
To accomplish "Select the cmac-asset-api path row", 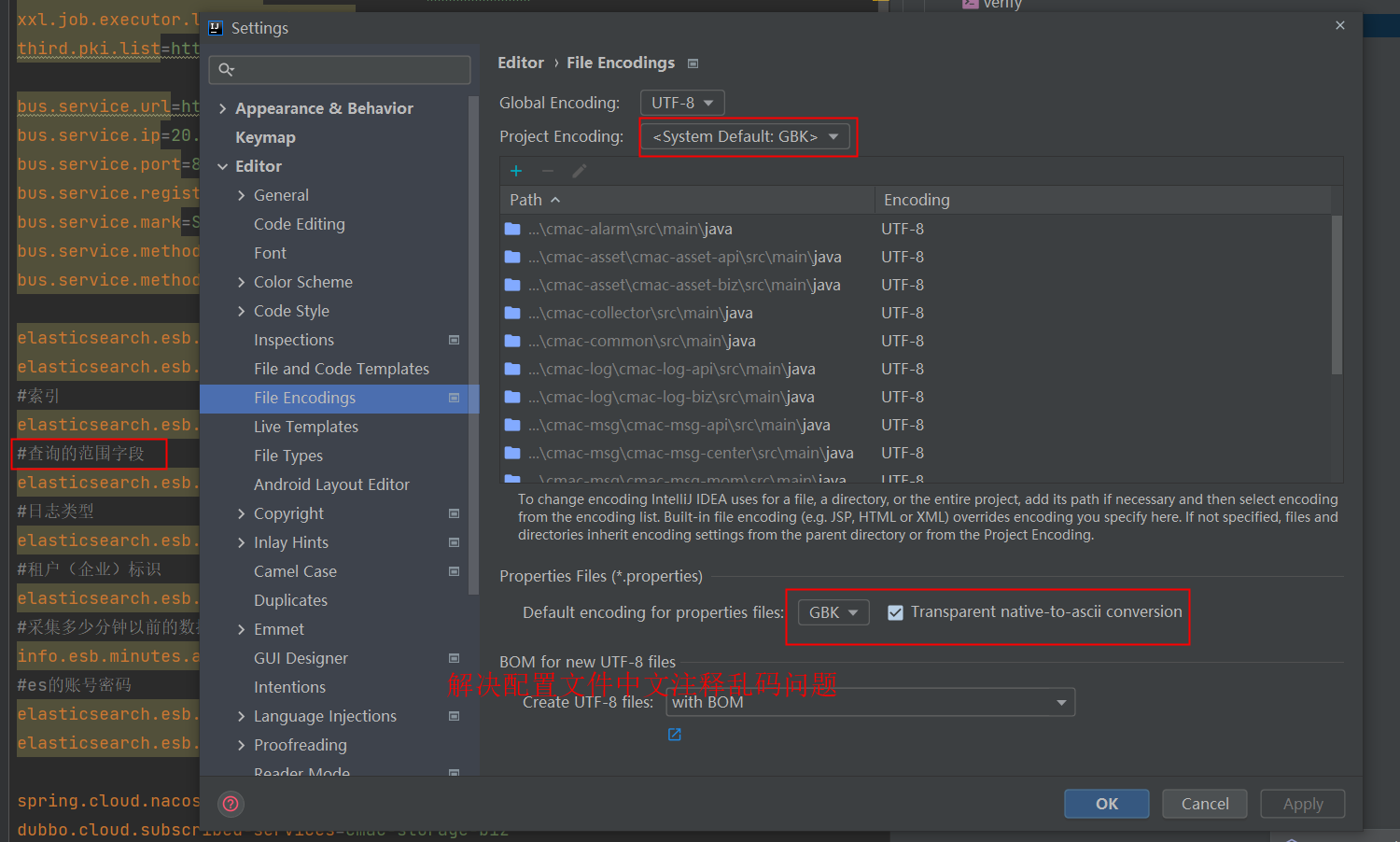I will click(916, 257).
